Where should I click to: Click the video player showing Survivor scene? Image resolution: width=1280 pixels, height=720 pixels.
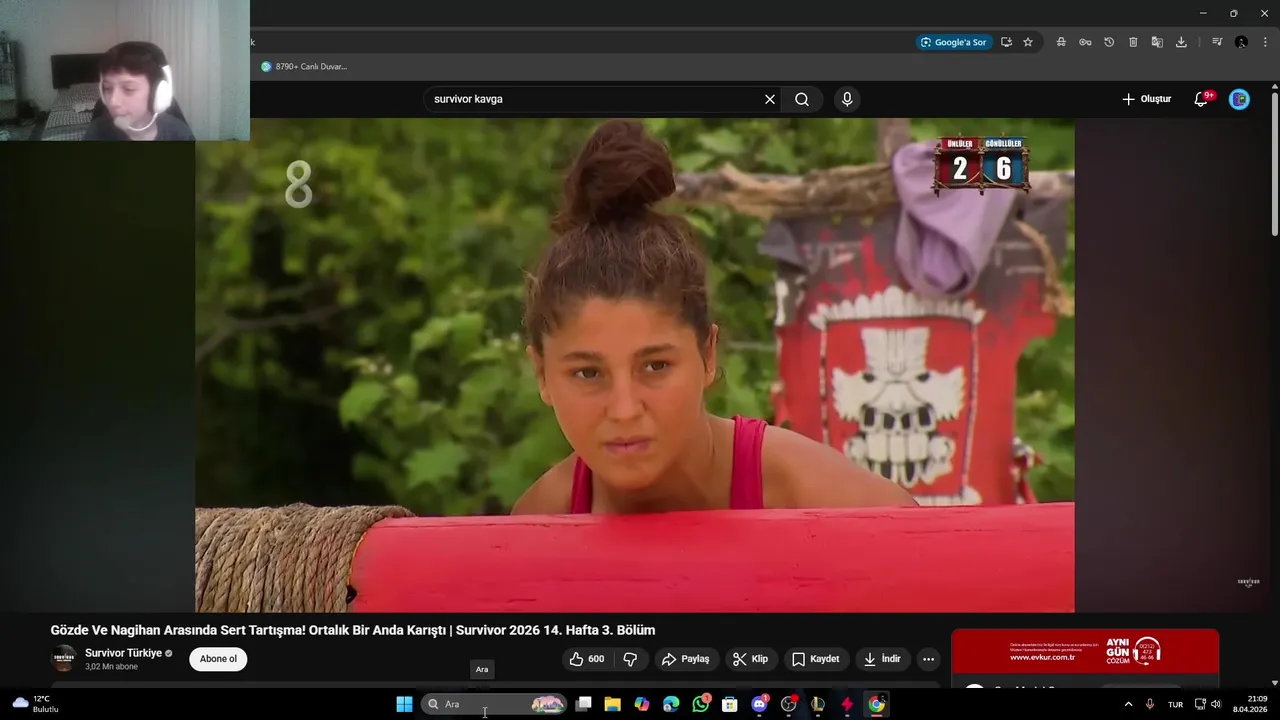[635, 365]
